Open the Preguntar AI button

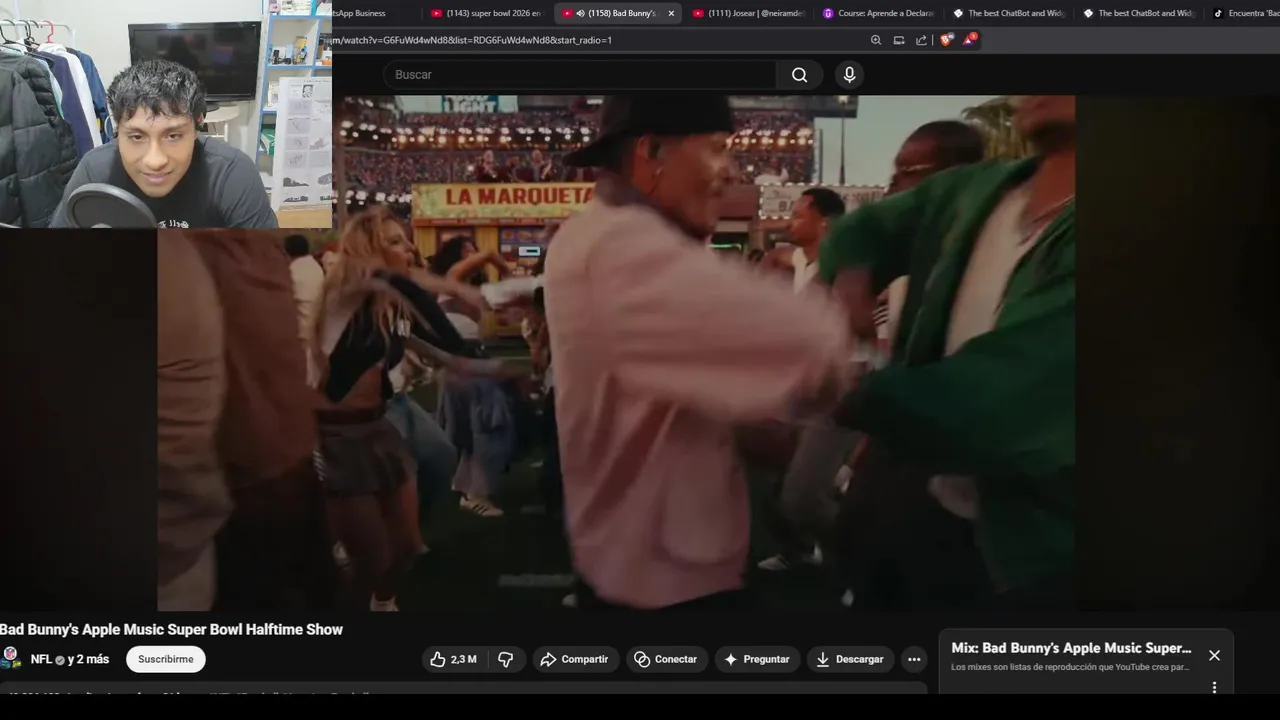point(757,659)
